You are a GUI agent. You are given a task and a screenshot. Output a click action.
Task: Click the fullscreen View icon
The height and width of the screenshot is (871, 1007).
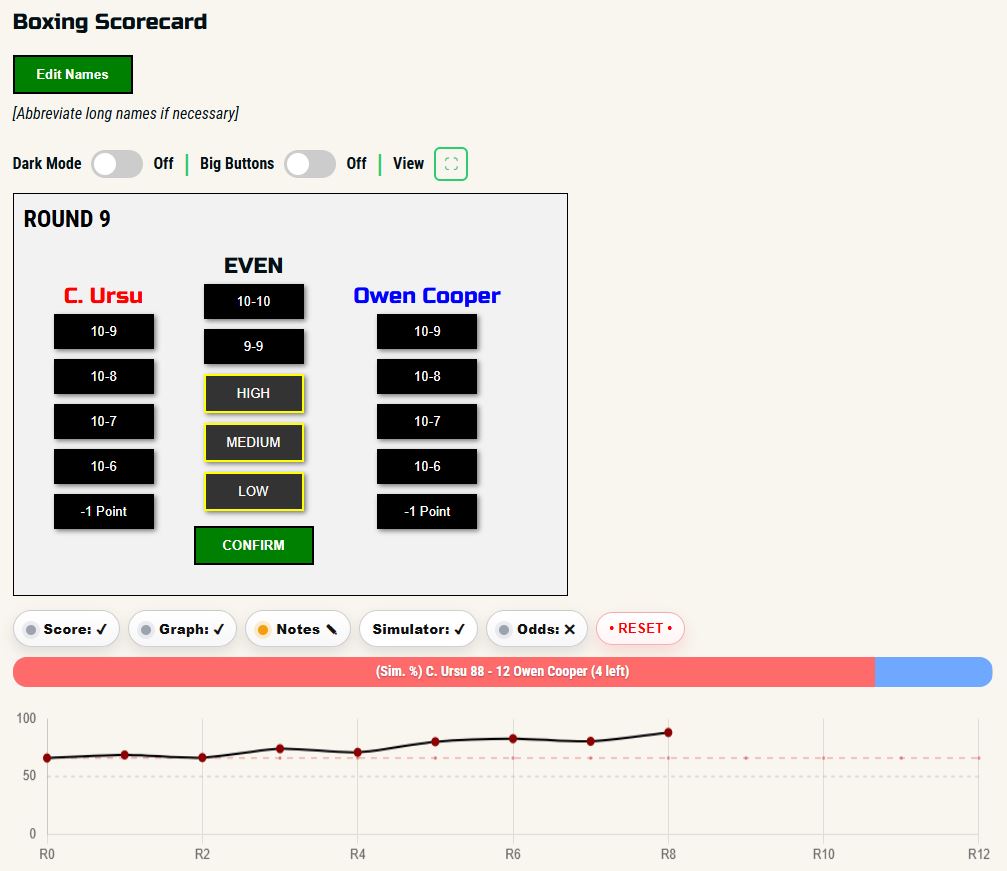(x=450, y=164)
